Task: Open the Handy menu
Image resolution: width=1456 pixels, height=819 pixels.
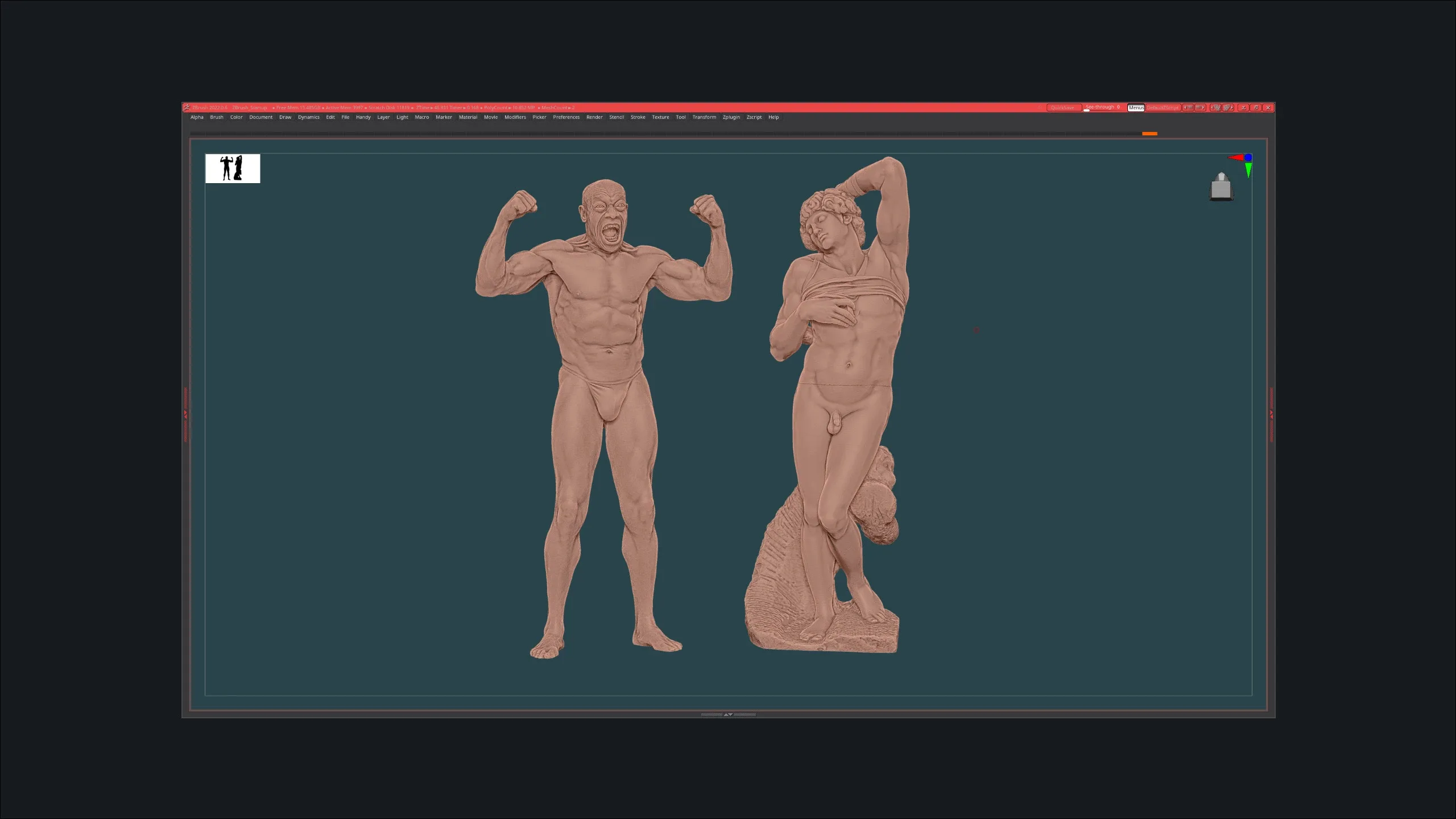Action: coord(363,117)
